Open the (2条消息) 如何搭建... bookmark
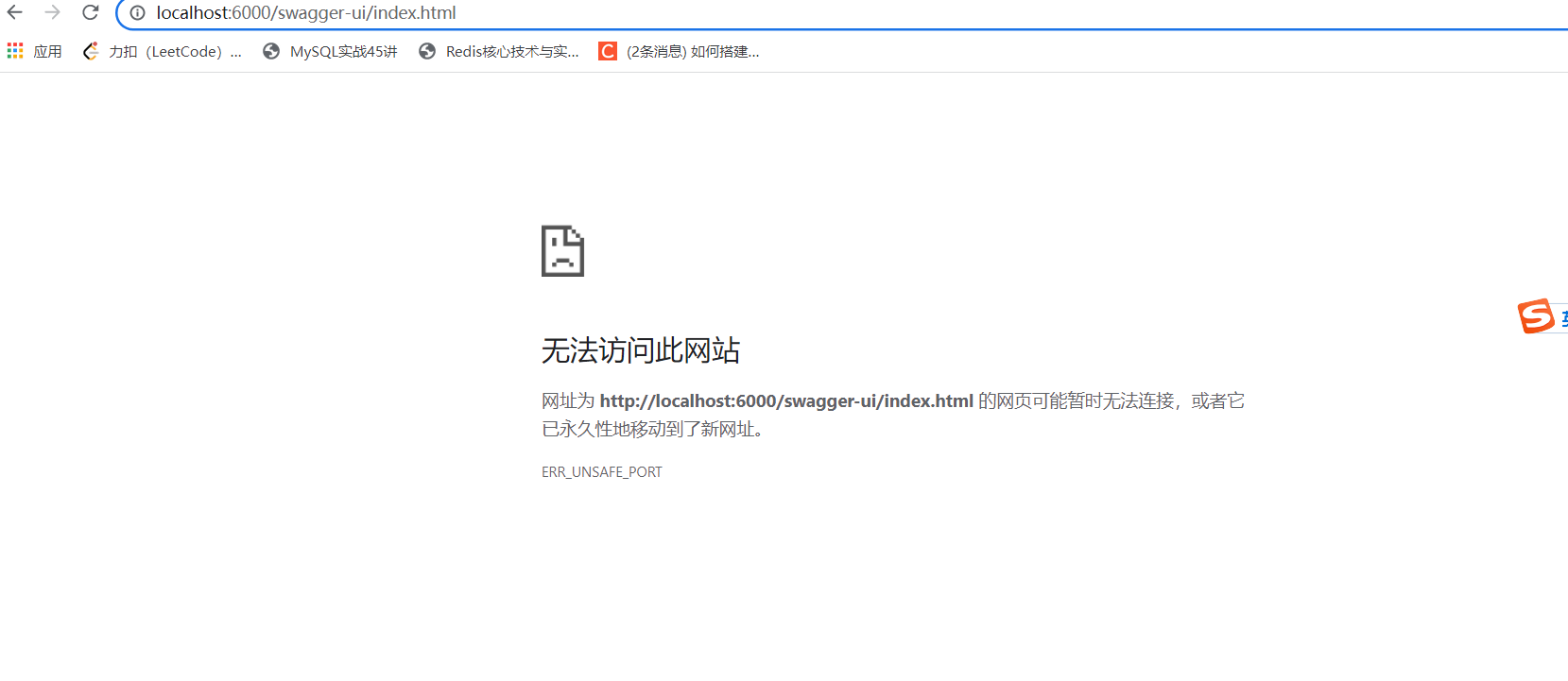Image resolution: width=1568 pixels, height=681 pixels. click(x=693, y=52)
